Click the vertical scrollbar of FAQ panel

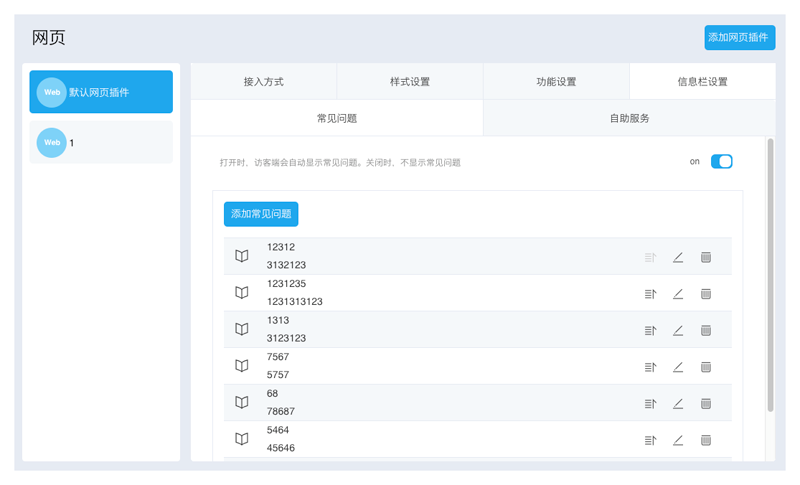770,275
